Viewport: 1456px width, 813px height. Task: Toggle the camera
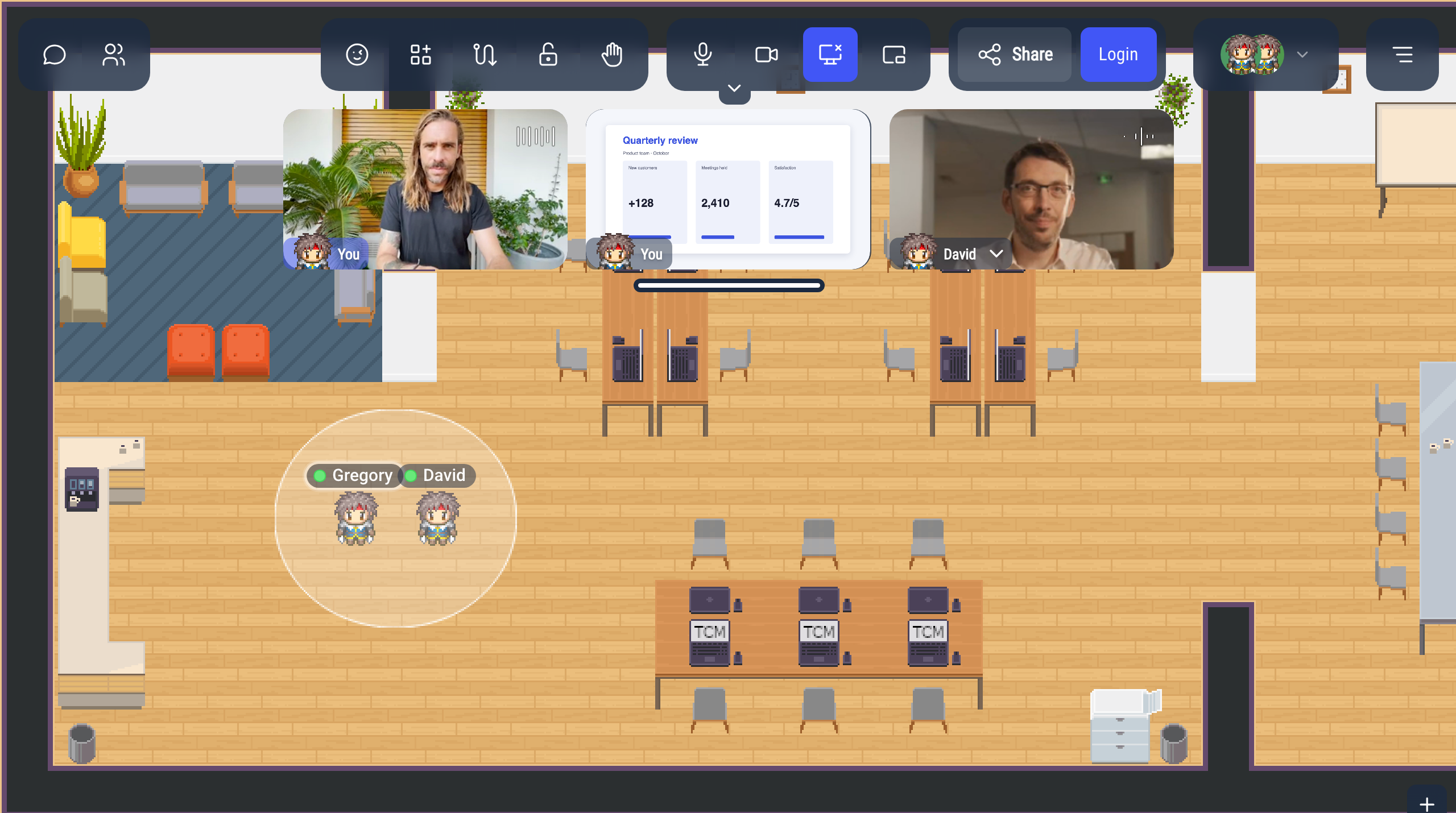767,55
